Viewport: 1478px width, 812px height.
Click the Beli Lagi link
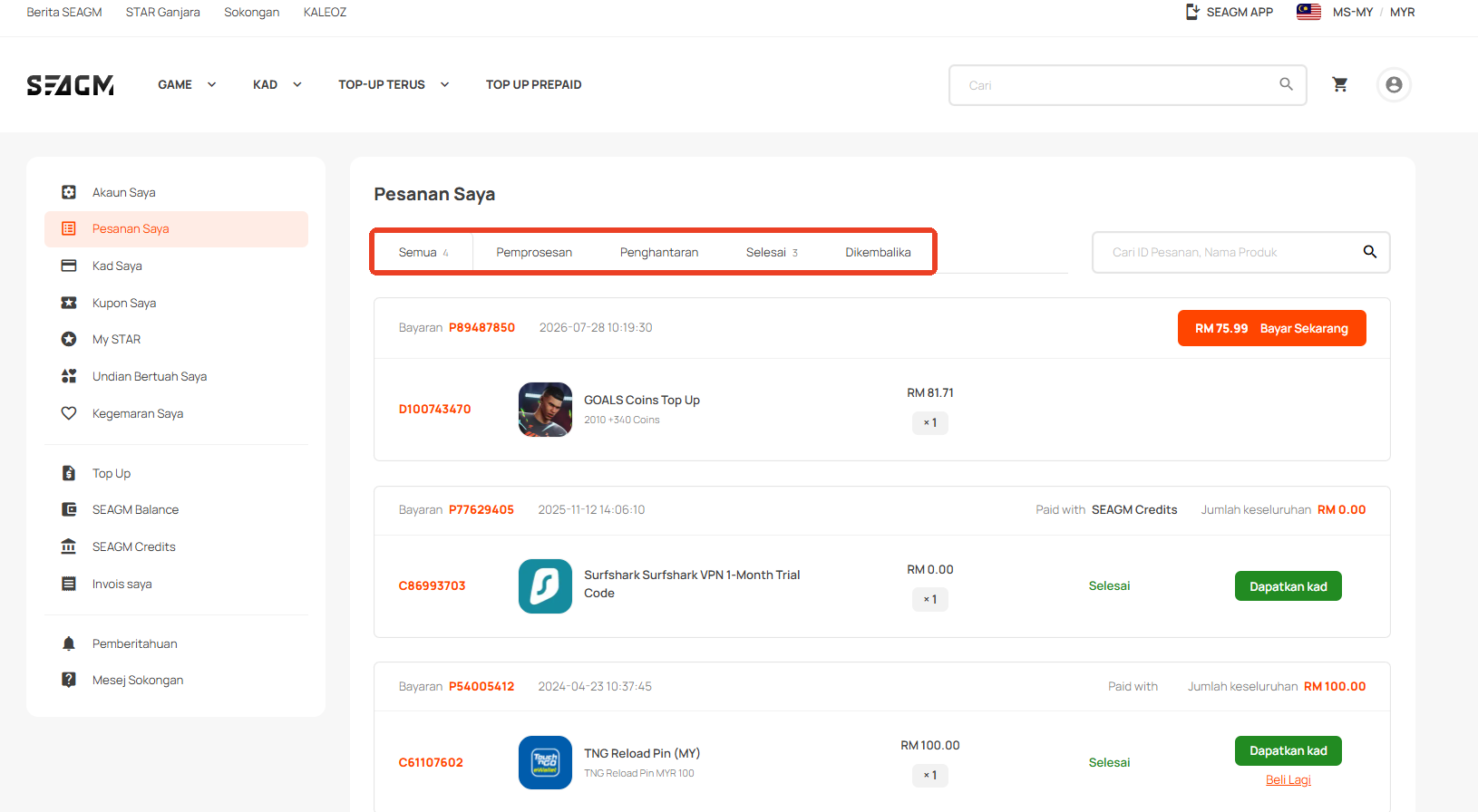pos(1288,779)
